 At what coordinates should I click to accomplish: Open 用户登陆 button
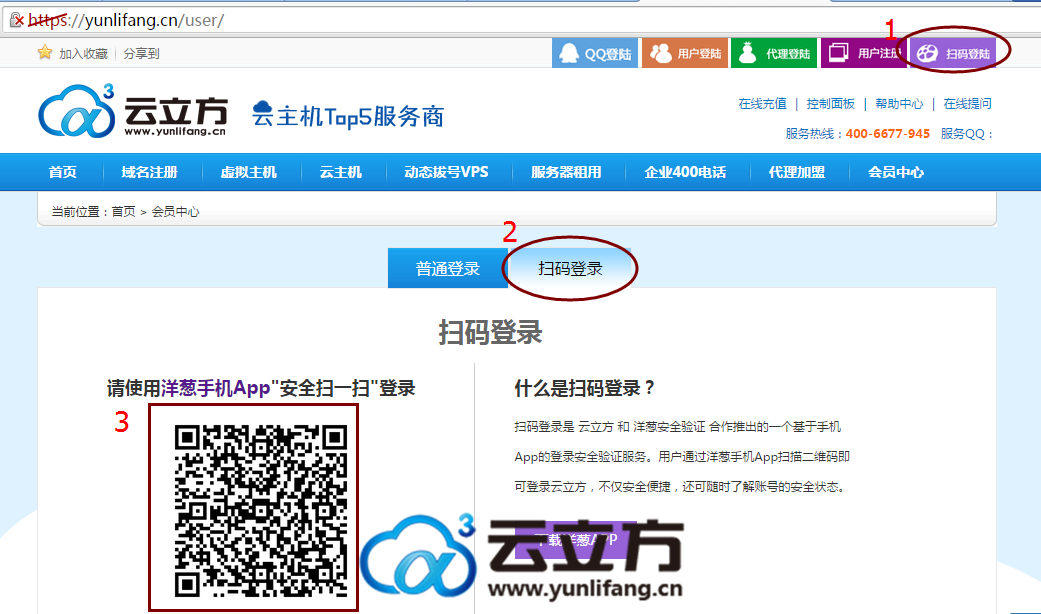(684, 53)
